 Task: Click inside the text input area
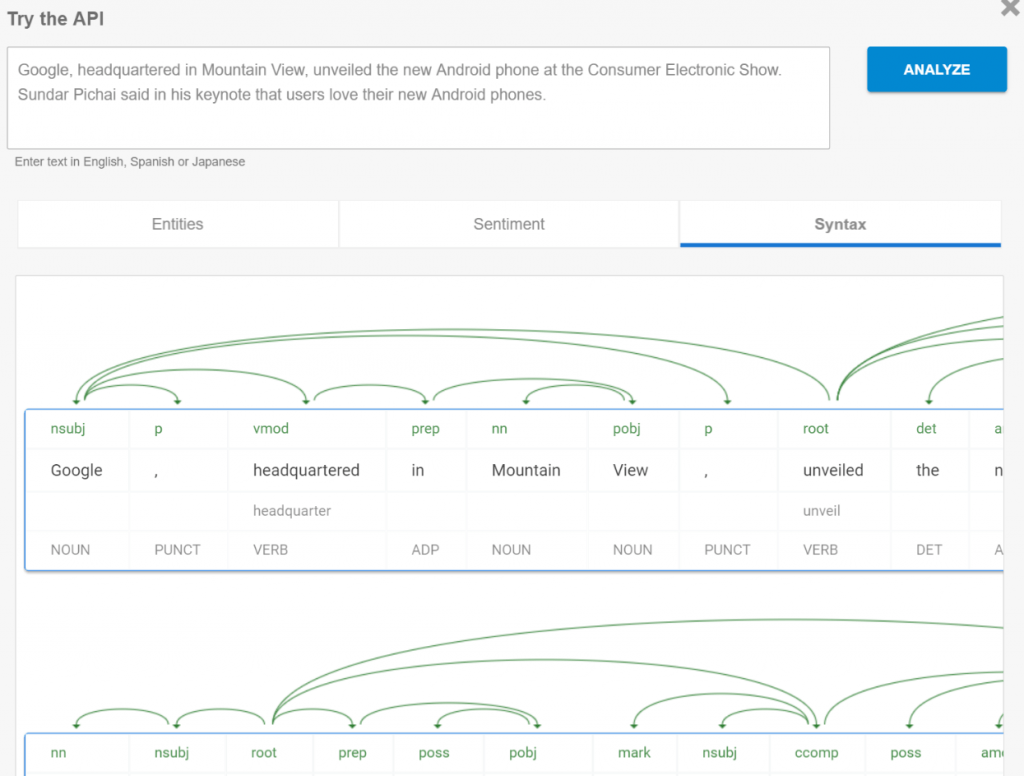pos(419,97)
